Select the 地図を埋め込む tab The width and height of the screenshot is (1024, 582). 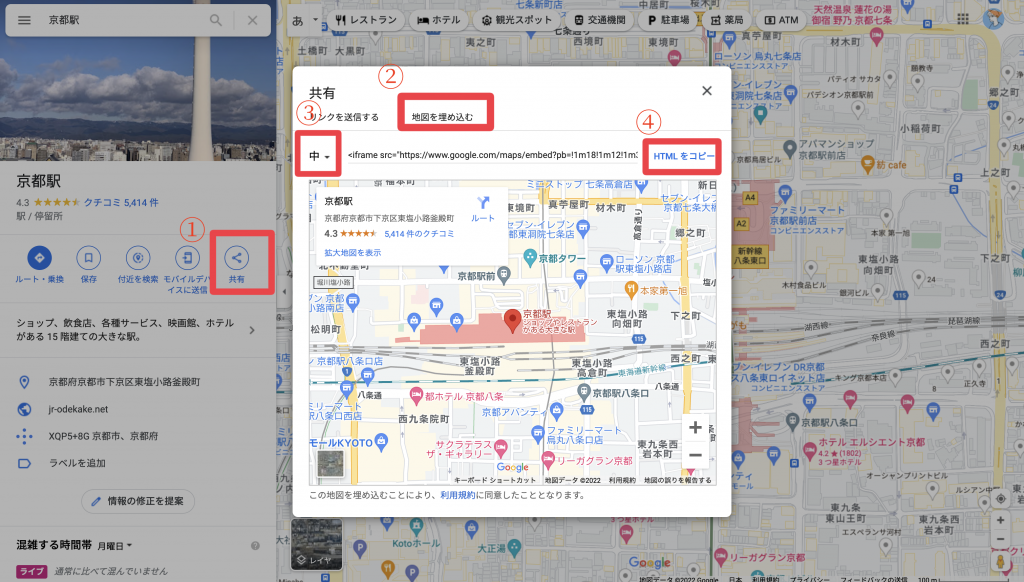442,117
